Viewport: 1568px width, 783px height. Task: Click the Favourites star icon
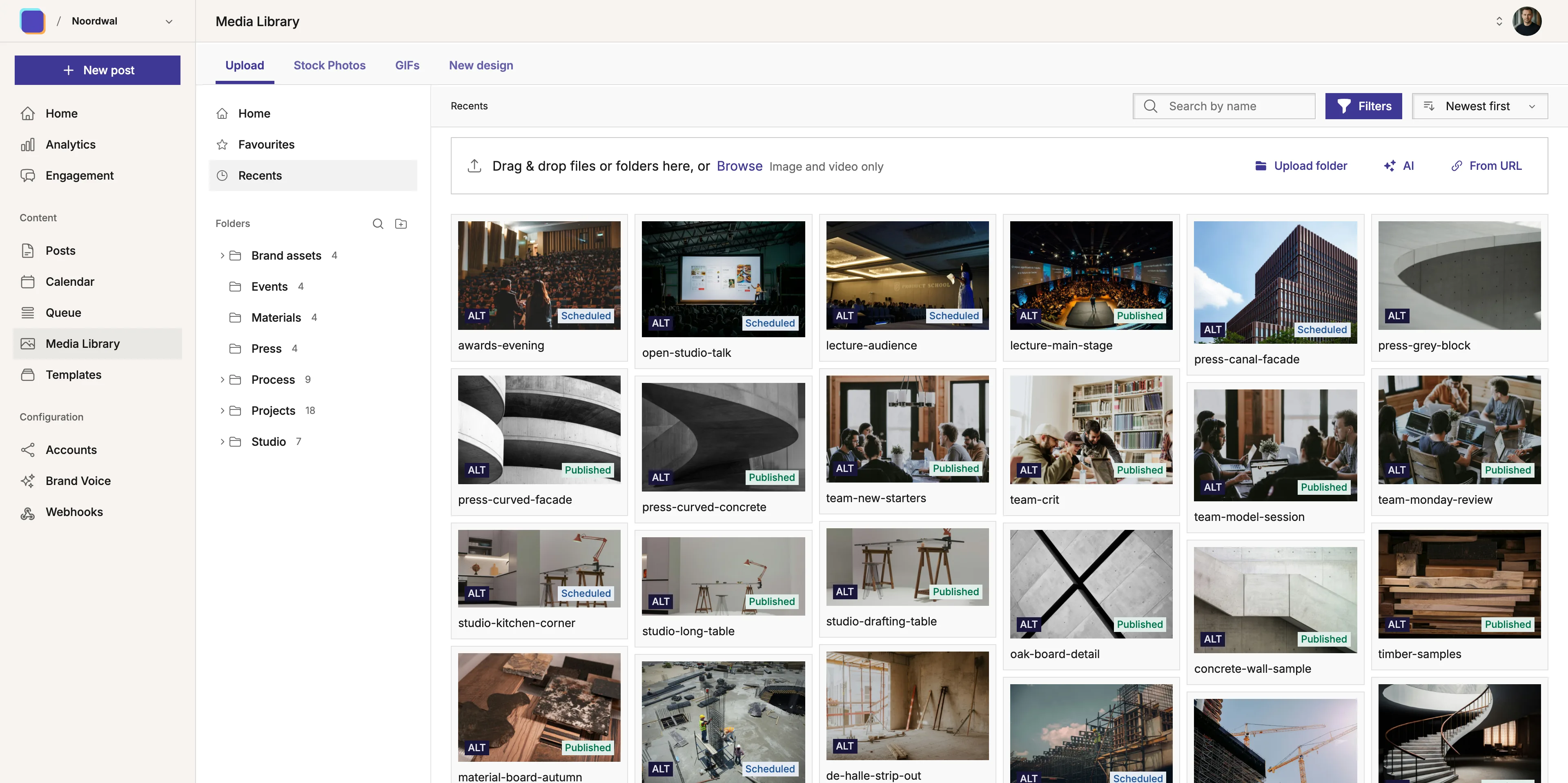222,144
